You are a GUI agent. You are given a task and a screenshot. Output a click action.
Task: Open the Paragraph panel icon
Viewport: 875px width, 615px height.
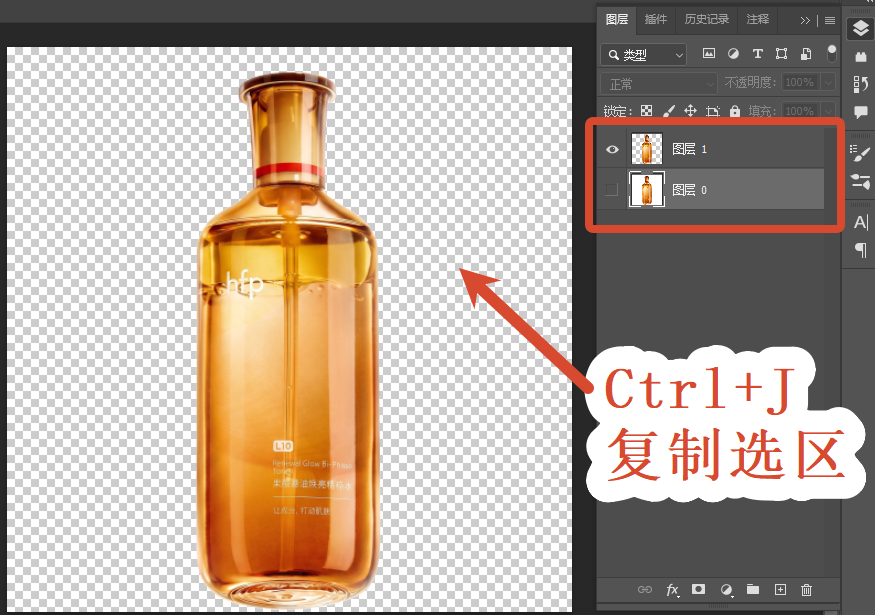point(860,249)
